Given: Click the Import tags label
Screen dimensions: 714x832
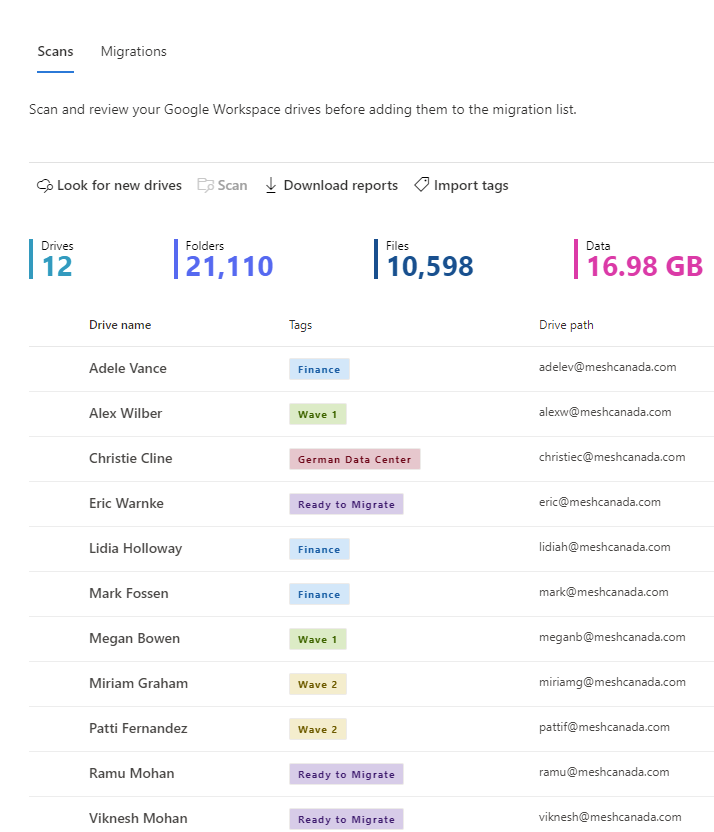Looking at the screenshot, I should tap(471, 185).
